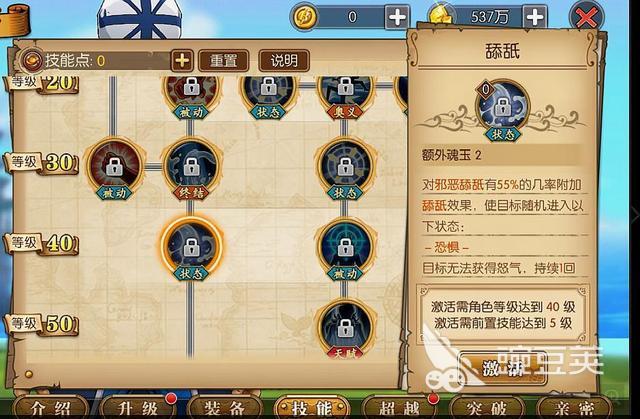
Task: Switch to the 升级 tab
Action: pyautogui.click(x=138, y=407)
